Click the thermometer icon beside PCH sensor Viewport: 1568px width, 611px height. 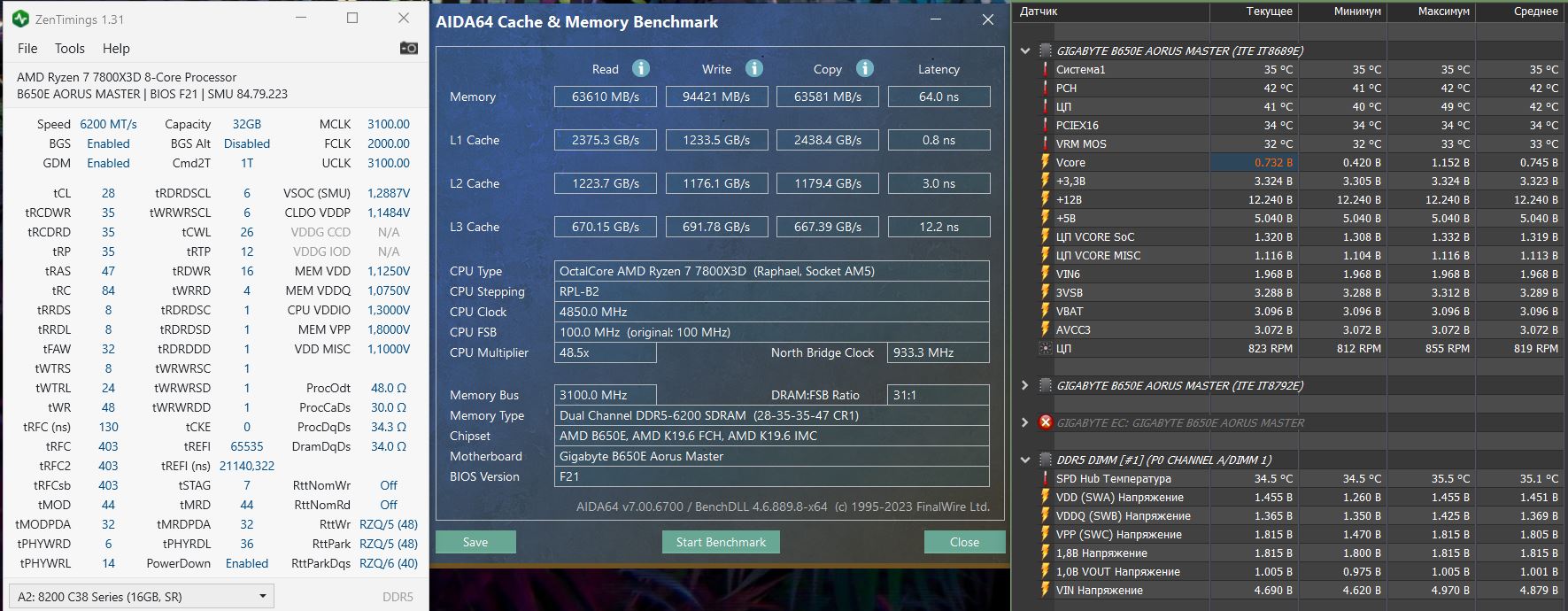(x=1045, y=88)
